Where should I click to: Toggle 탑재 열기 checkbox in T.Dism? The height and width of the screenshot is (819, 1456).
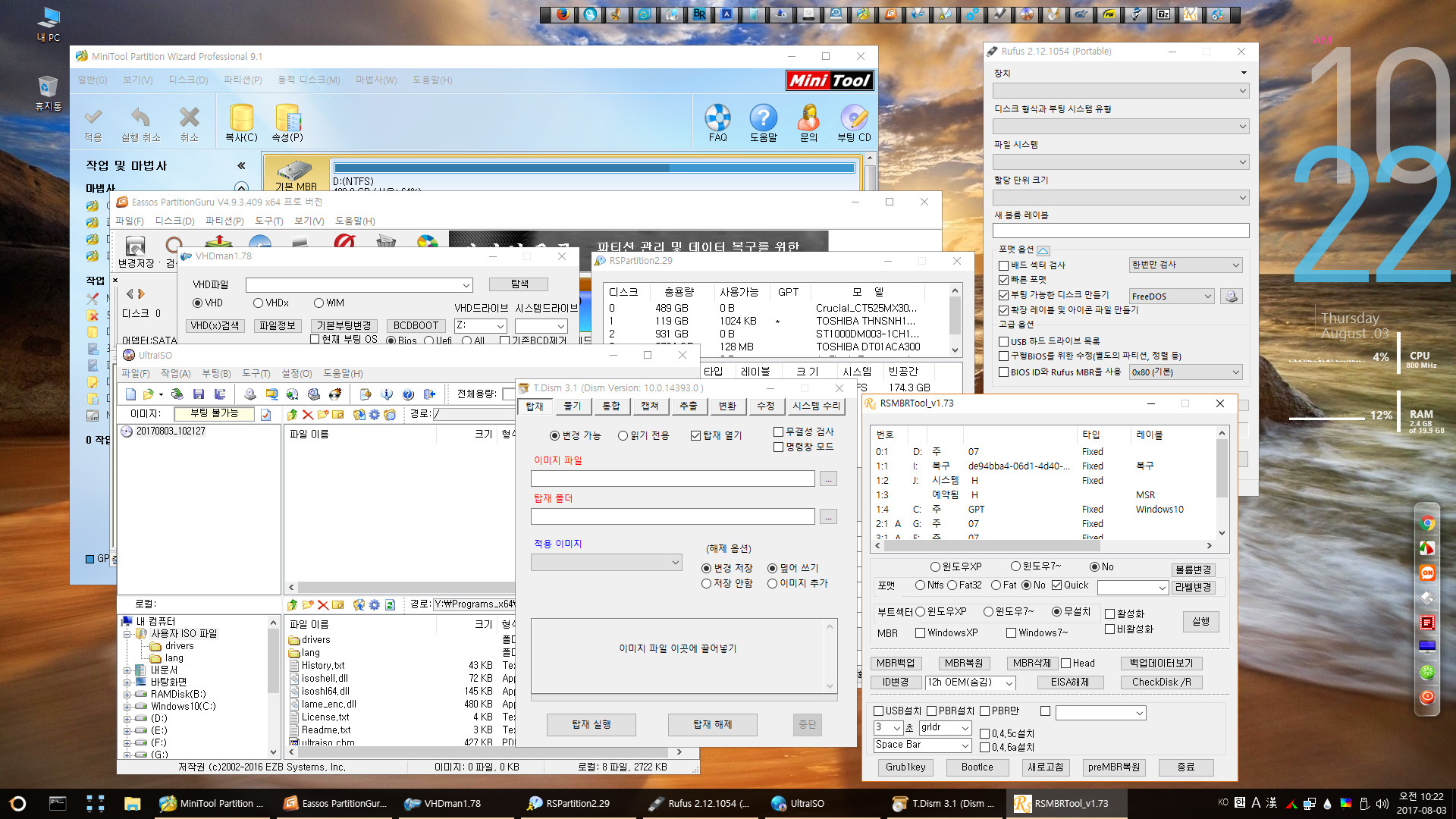point(695,435)
